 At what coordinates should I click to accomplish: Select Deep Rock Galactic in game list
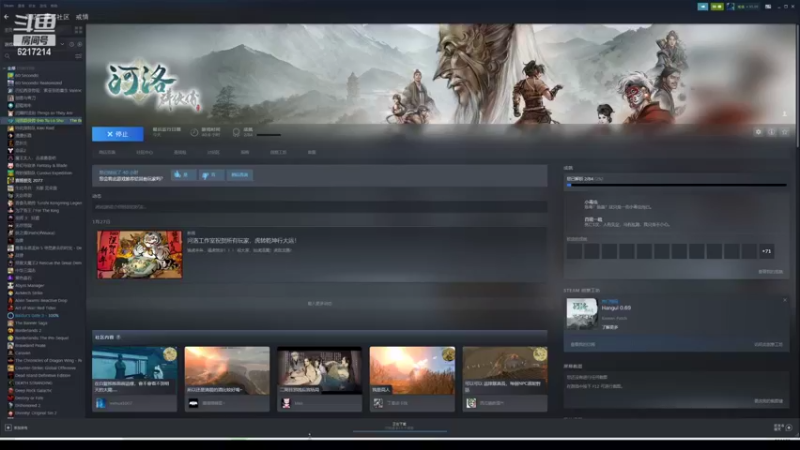(33, 390)
